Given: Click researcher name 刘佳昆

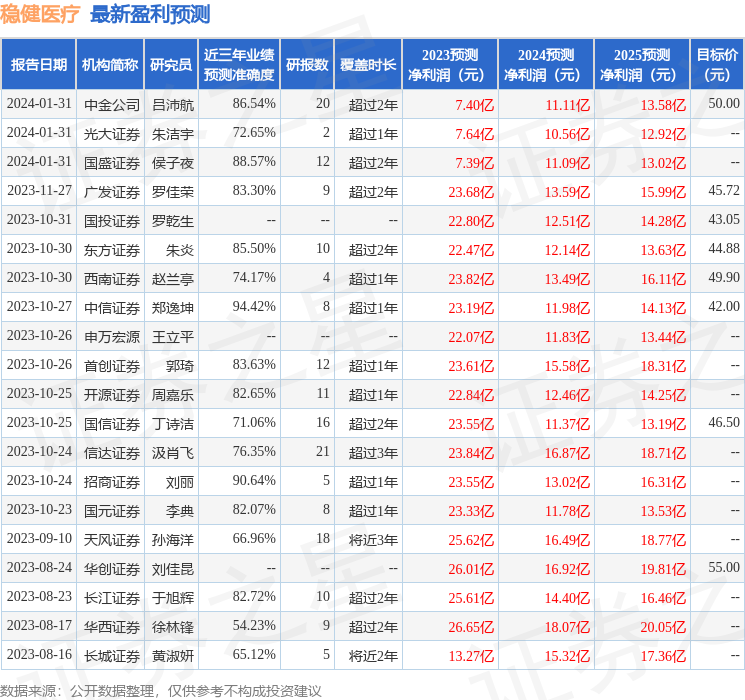Looking at the screenshot, I should coord(173,568).
